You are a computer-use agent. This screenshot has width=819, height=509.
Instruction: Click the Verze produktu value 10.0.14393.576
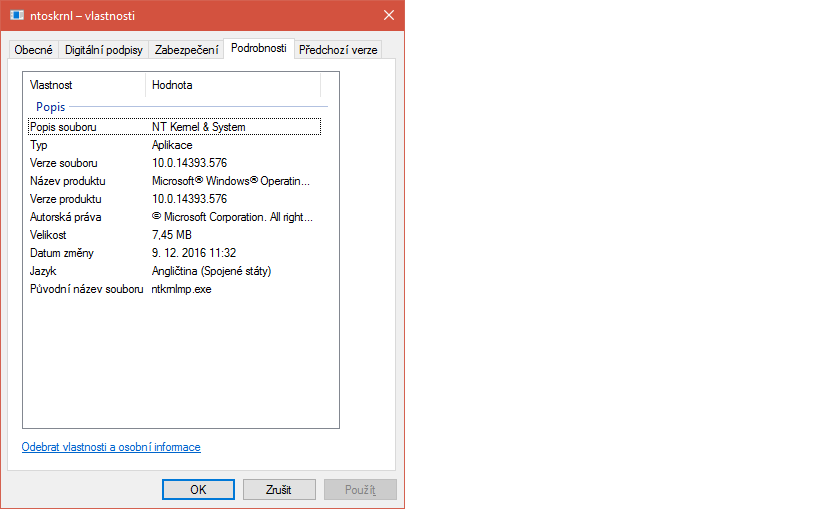[x=190, y=199]
